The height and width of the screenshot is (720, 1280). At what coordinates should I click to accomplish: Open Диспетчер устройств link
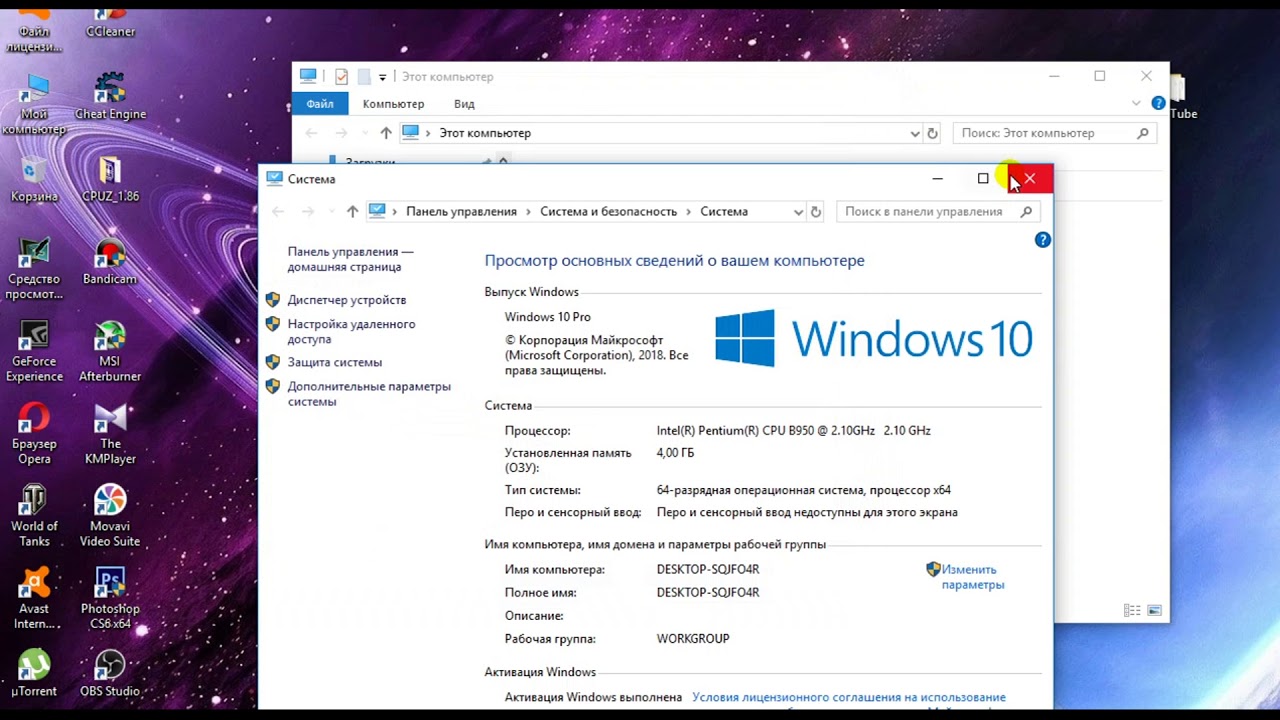tap(347, 300)
